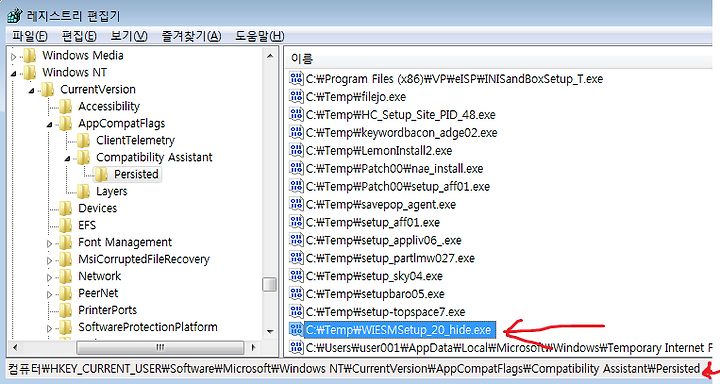This screenshot has width=720, height=384.
Task: Open the 보기(V) menu
Action: tap(129, 36)
